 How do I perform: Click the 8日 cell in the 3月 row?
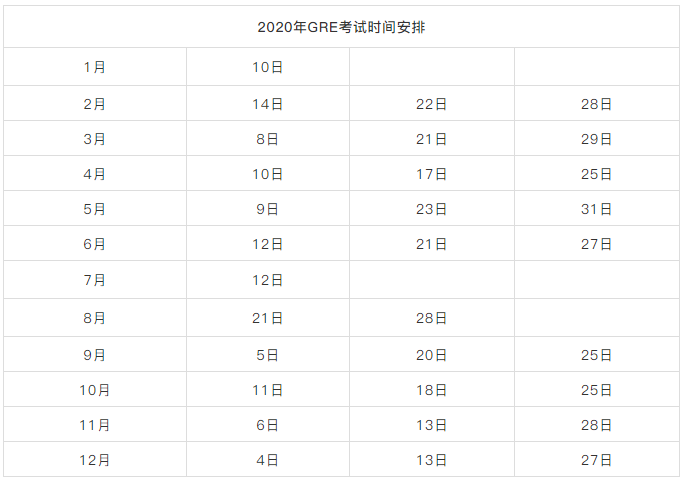(x=268, y=139)
